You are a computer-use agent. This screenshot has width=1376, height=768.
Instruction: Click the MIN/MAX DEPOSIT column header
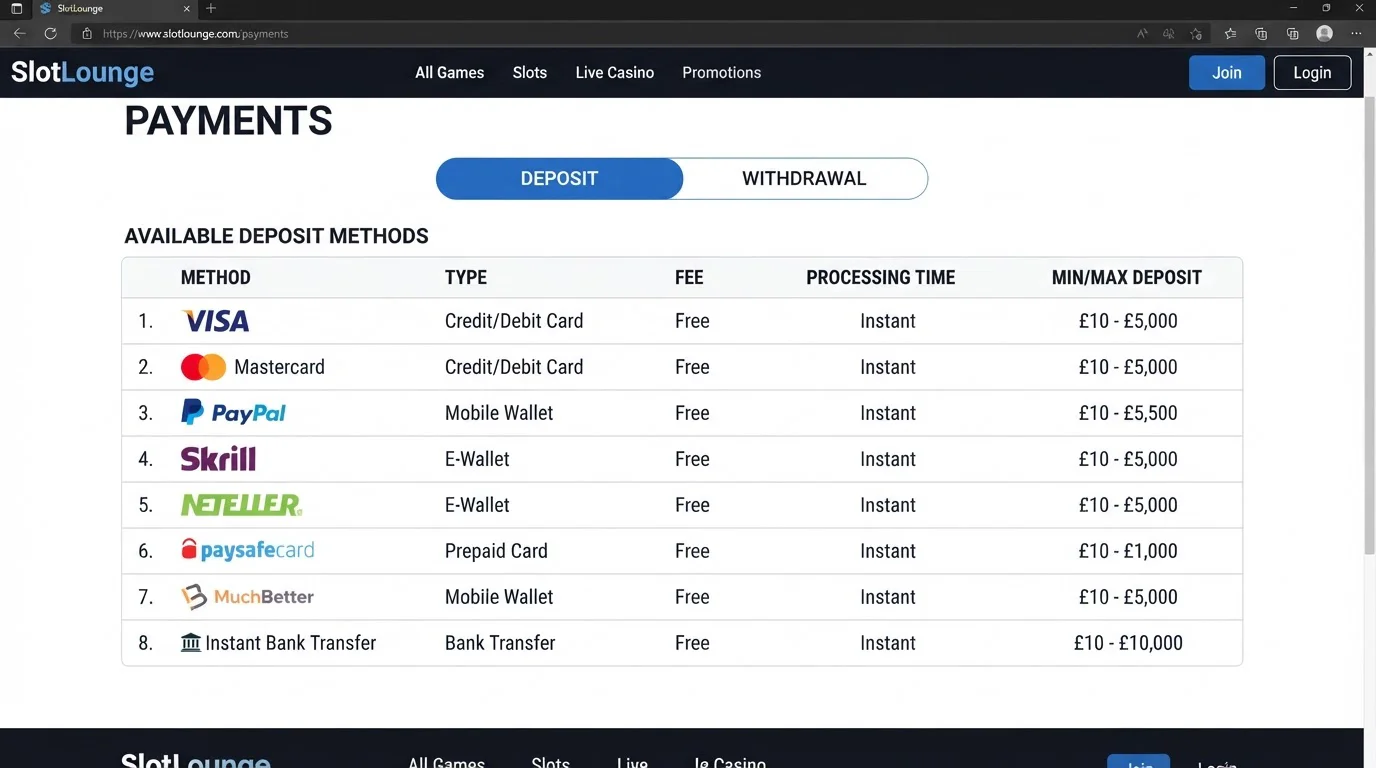1127,278
